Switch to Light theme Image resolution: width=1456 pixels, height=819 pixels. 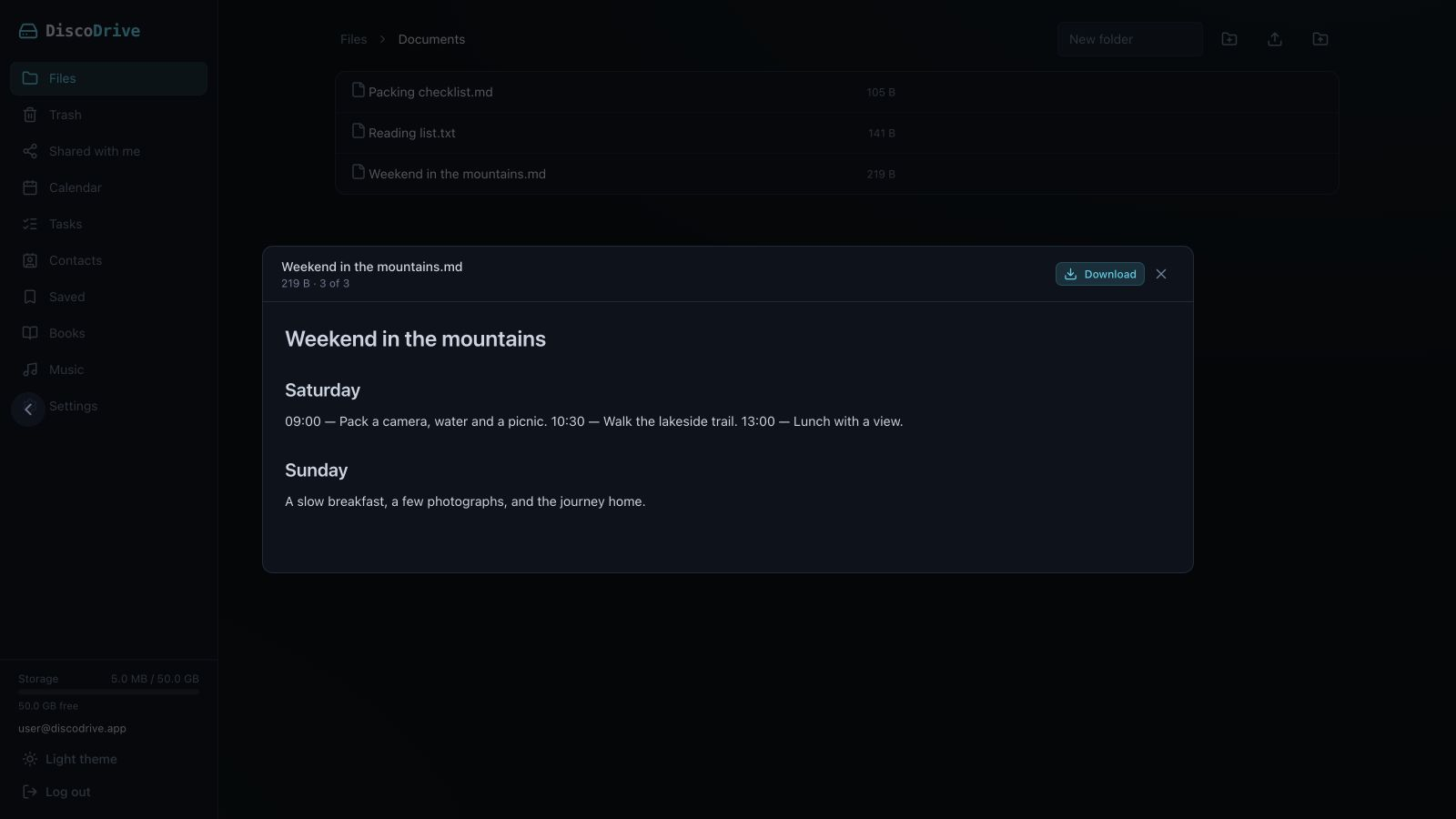point(70,759)
